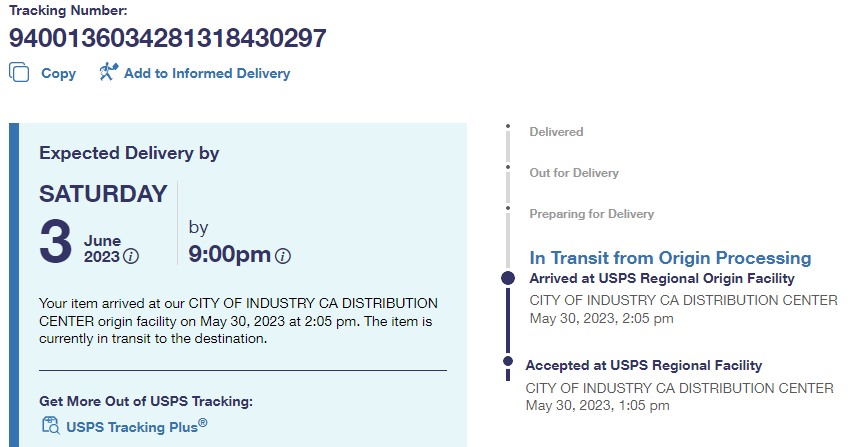Click the Preparing for Delivery step
This screenshot has height=447, width=857.
(x=591, y=214)
